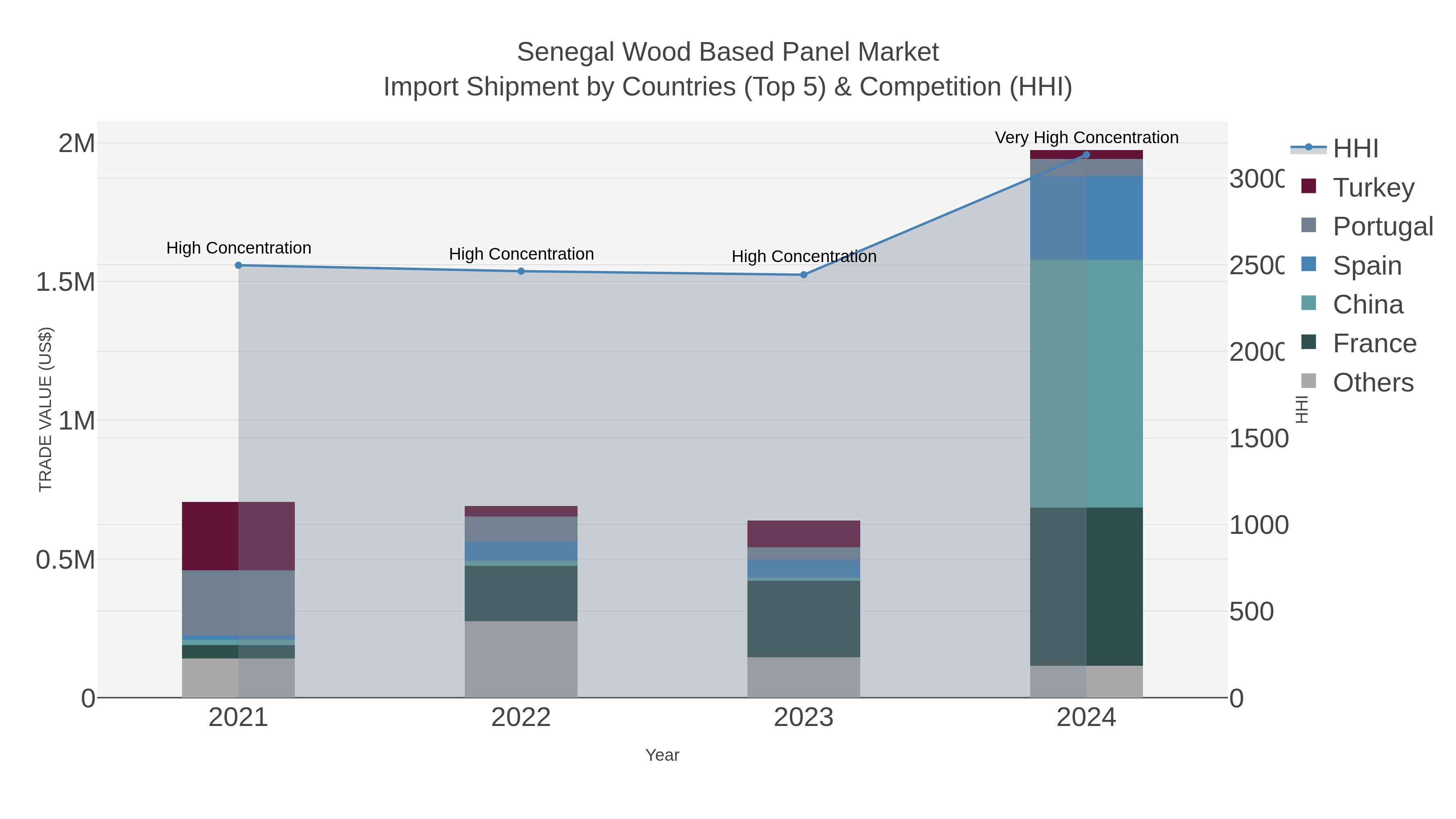The image size is (1456, 819).
Task: Click the France segment in the 2023 bar
Action: [x=804, y=619]
